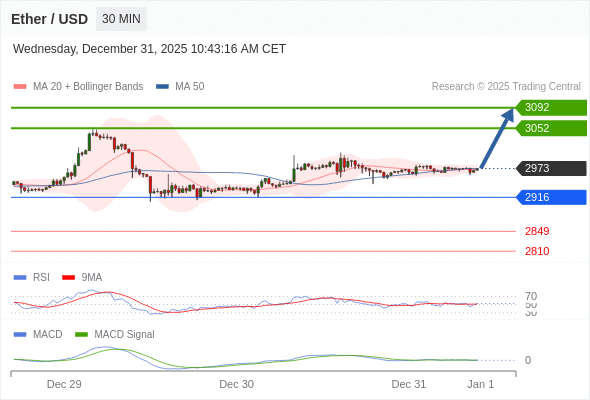Click the MACD Signal green legend swatch

(81, 335)
